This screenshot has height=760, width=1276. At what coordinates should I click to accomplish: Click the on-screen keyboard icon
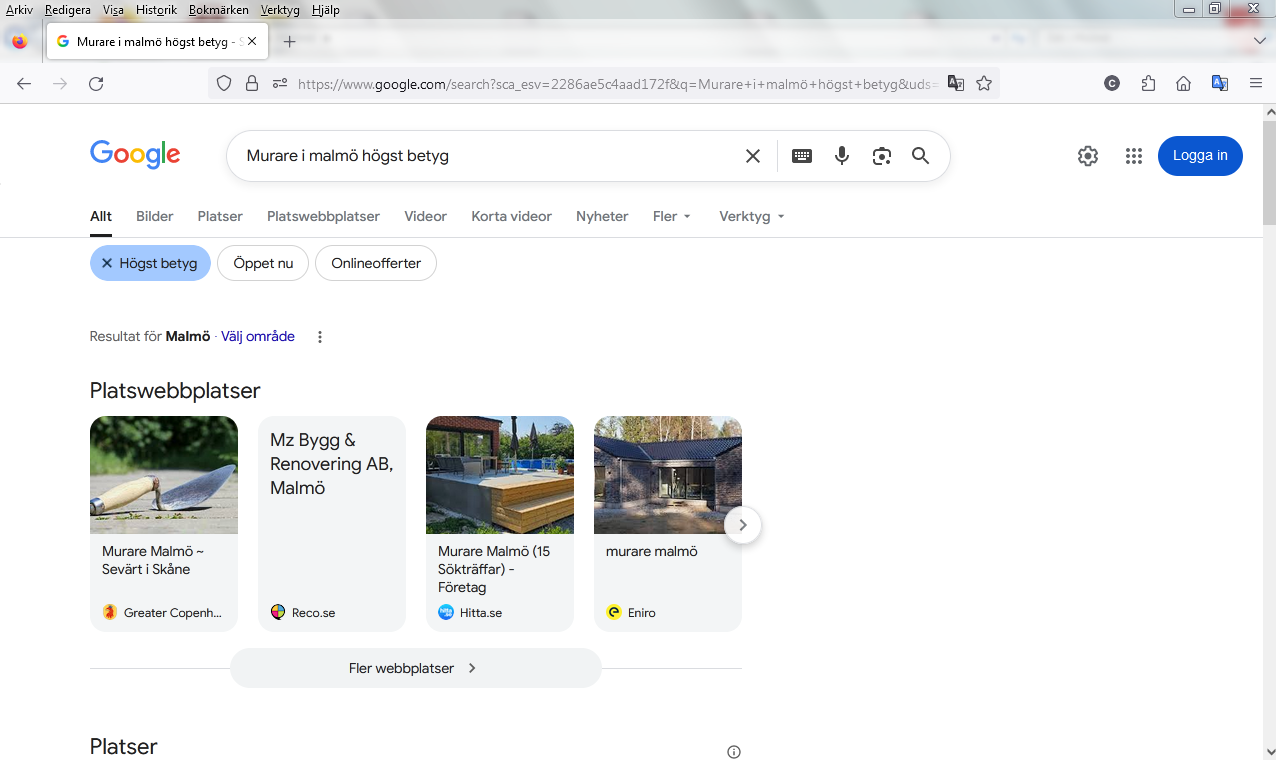coord(802,156)
